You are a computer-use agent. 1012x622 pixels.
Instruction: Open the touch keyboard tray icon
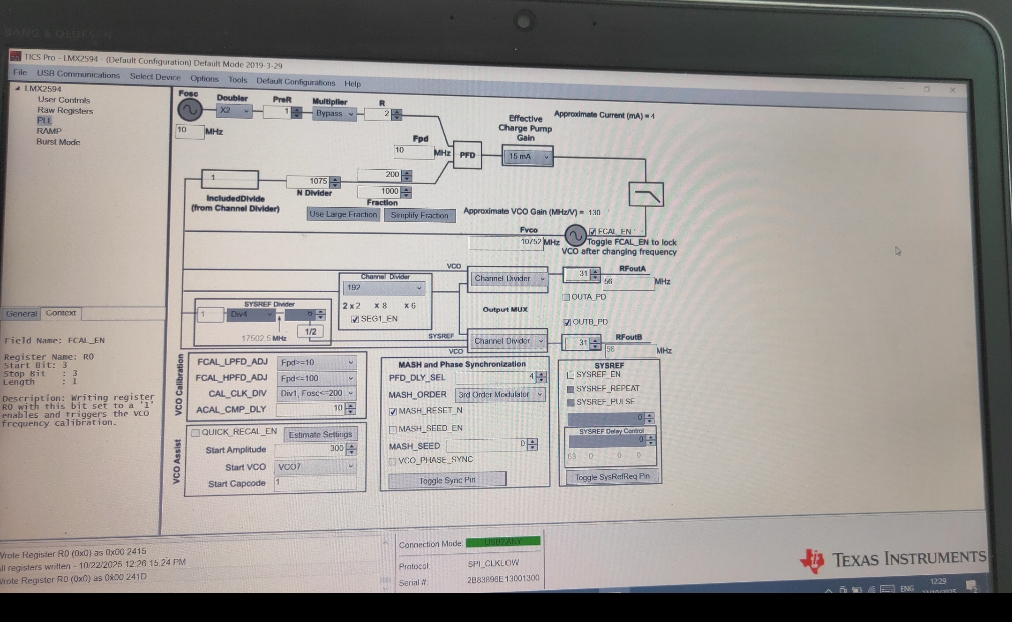(887, 588)
